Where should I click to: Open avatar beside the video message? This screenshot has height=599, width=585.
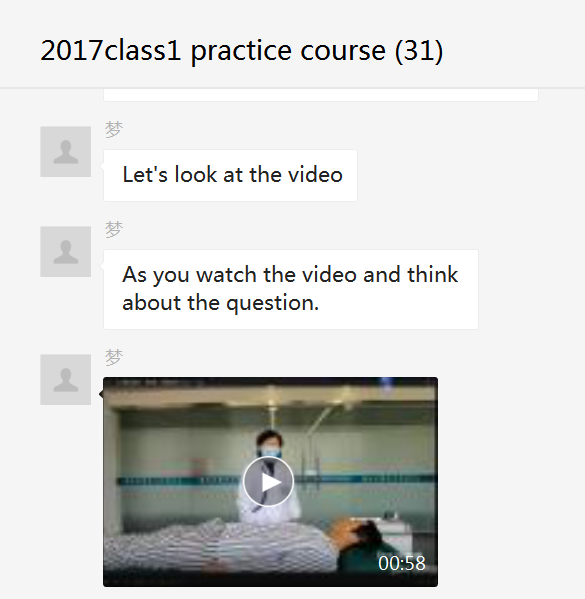coord(66,379)
